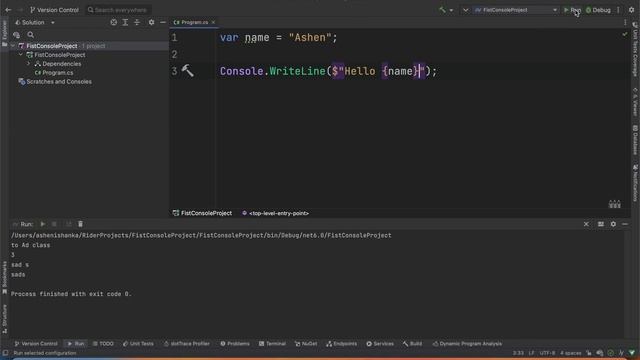The image size is (640, 360).
Task: Click the UTF-8 encoding status bar entry
Action: pos(547,353)
